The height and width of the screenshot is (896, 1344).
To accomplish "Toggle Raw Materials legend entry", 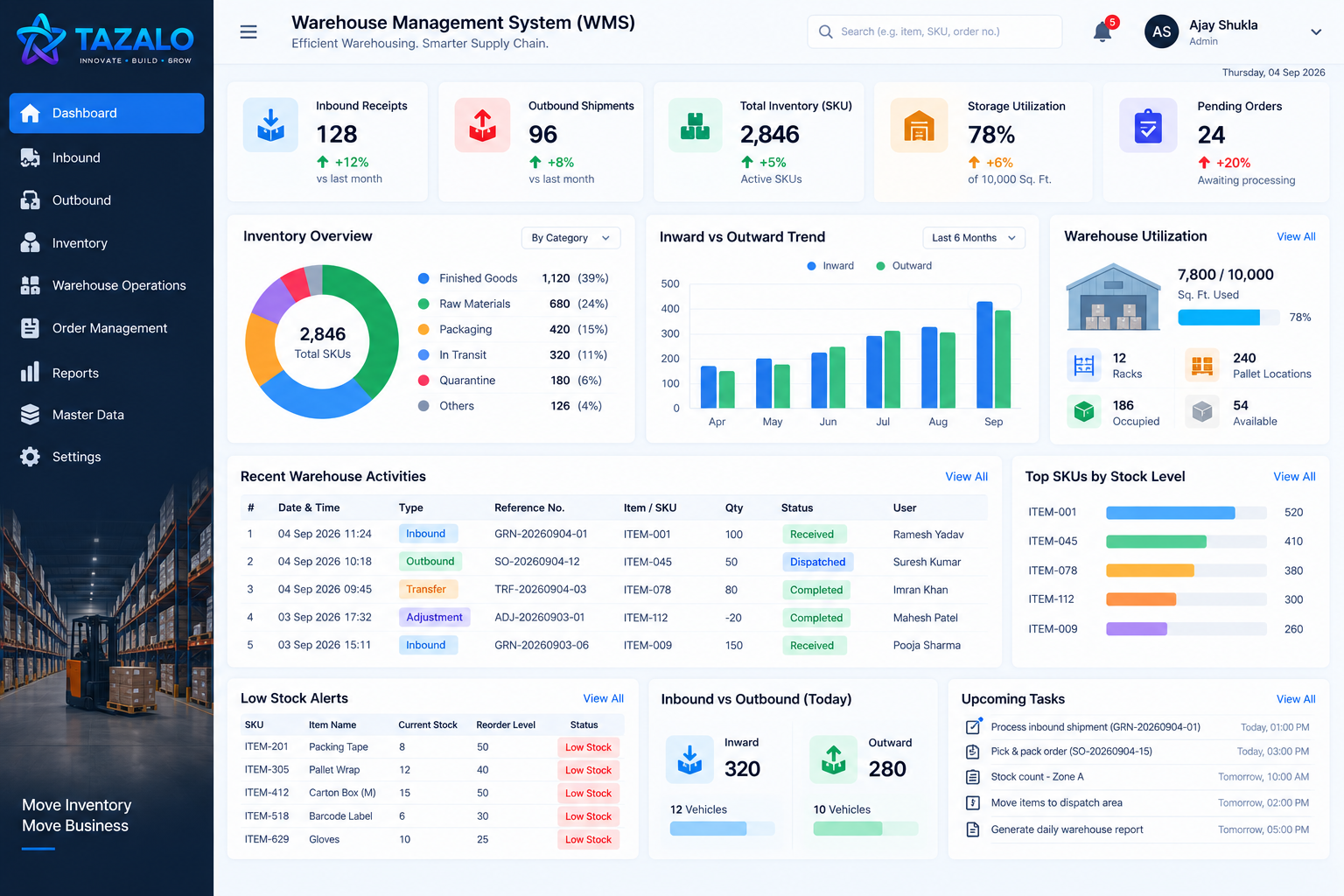I will tap(513, 304).
